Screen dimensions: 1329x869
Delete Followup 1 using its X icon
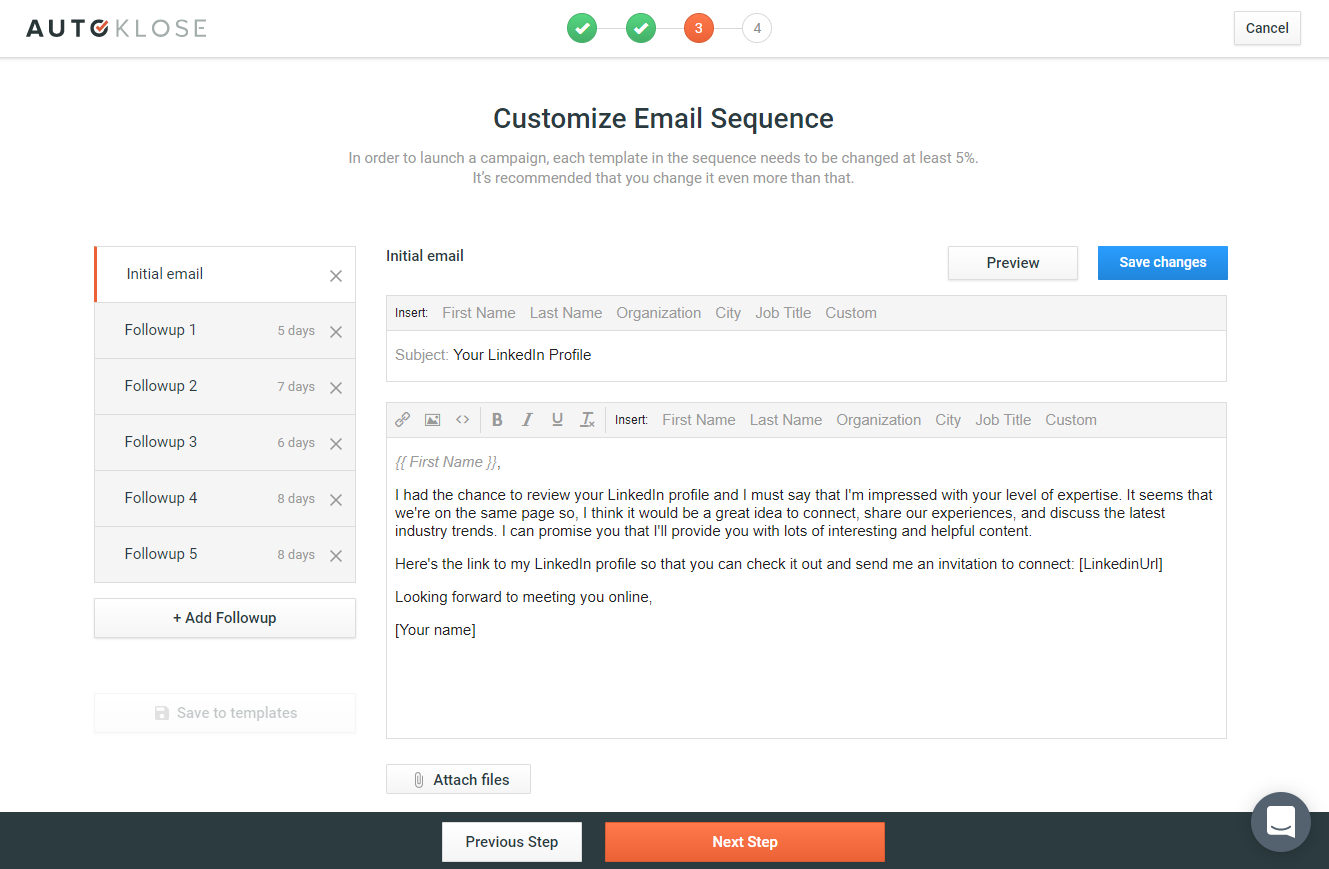click(x=336, y=332)
